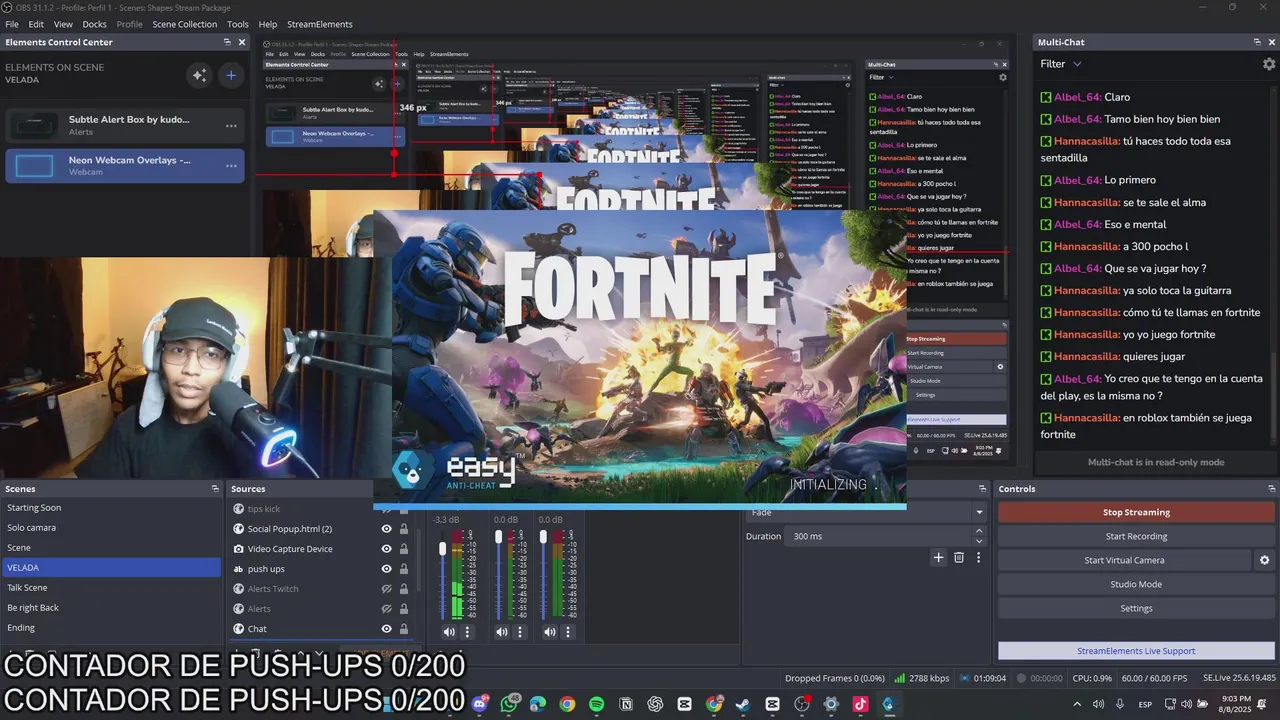1280x720 pixels.
Task: Select the Neon Webcam Overlays element card
Action: coord(125,166)
